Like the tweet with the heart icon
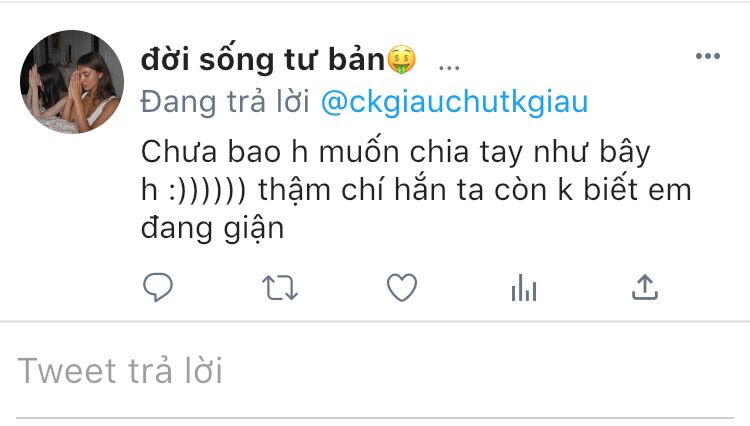Screen dimensions: 750x426 point(402,287)
